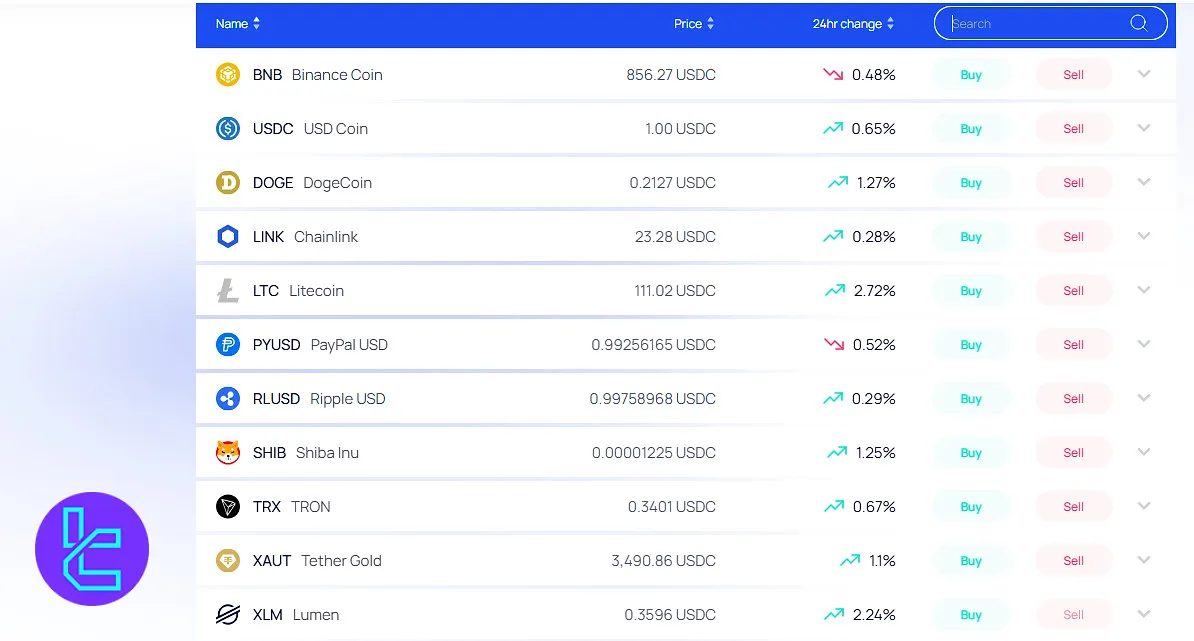Image resolution: width=1194 pixels, height=641 pixels.
Task: Expand the XLM row details
Action: 1144,614
